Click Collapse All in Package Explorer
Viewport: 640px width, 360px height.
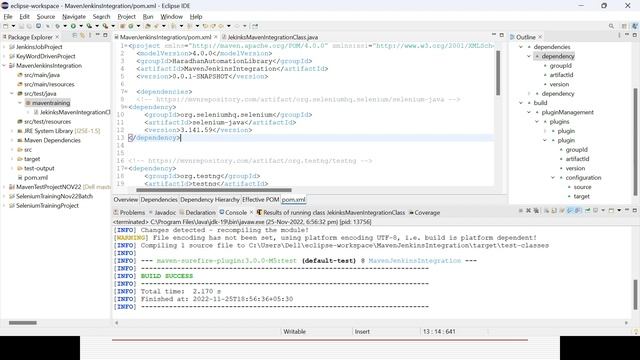[x=74, y=36]
